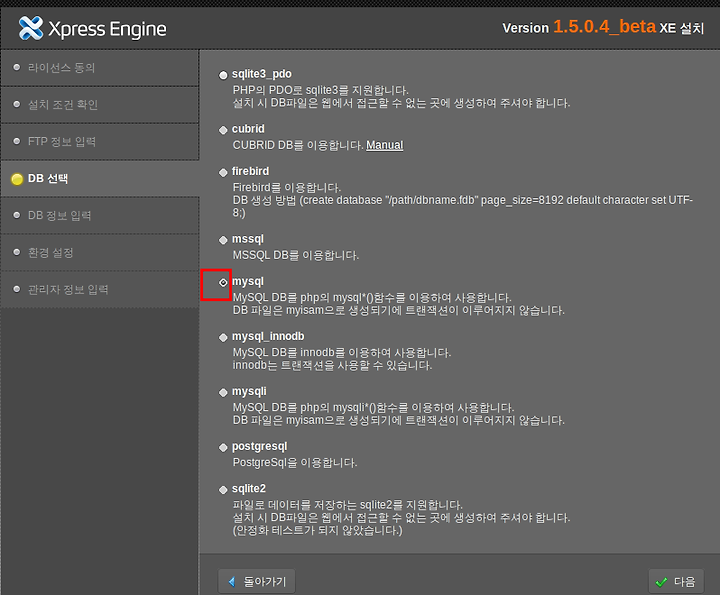Open the DB 정보 입력 step
The image size is (720, 595).
[x=100, y=215]
